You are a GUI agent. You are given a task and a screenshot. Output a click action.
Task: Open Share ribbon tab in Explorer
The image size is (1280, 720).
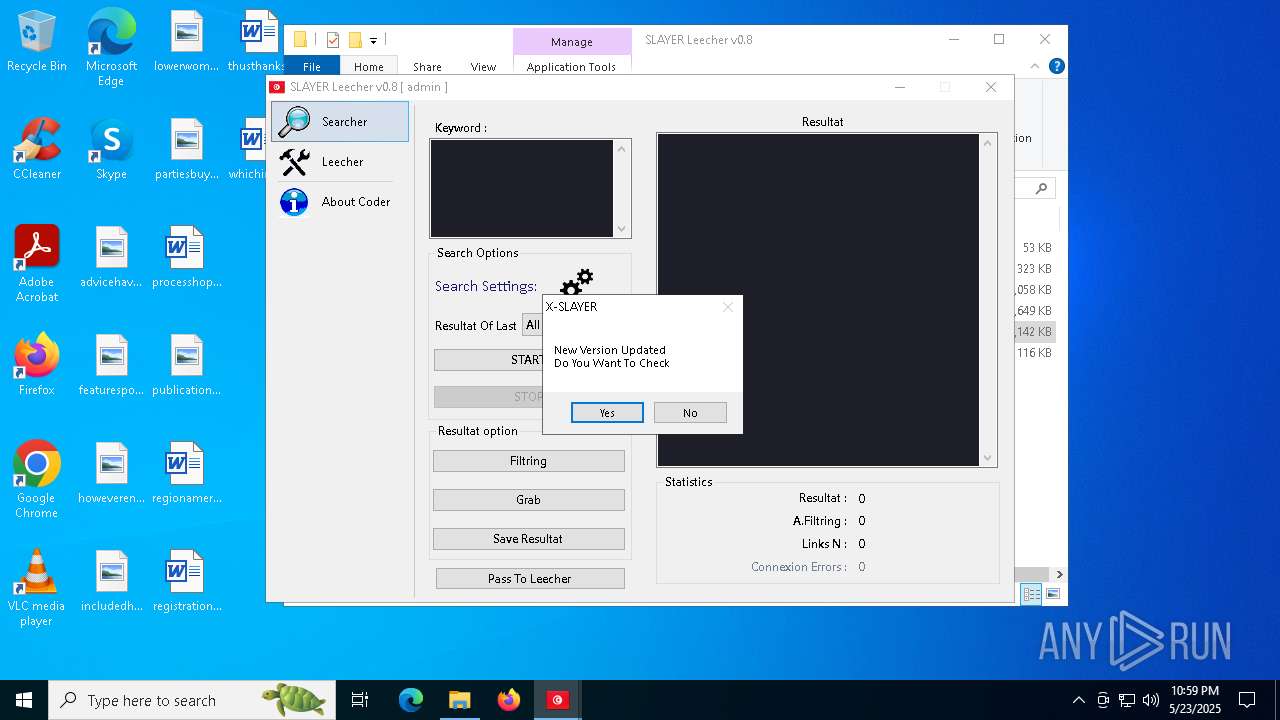pos(427,67)
